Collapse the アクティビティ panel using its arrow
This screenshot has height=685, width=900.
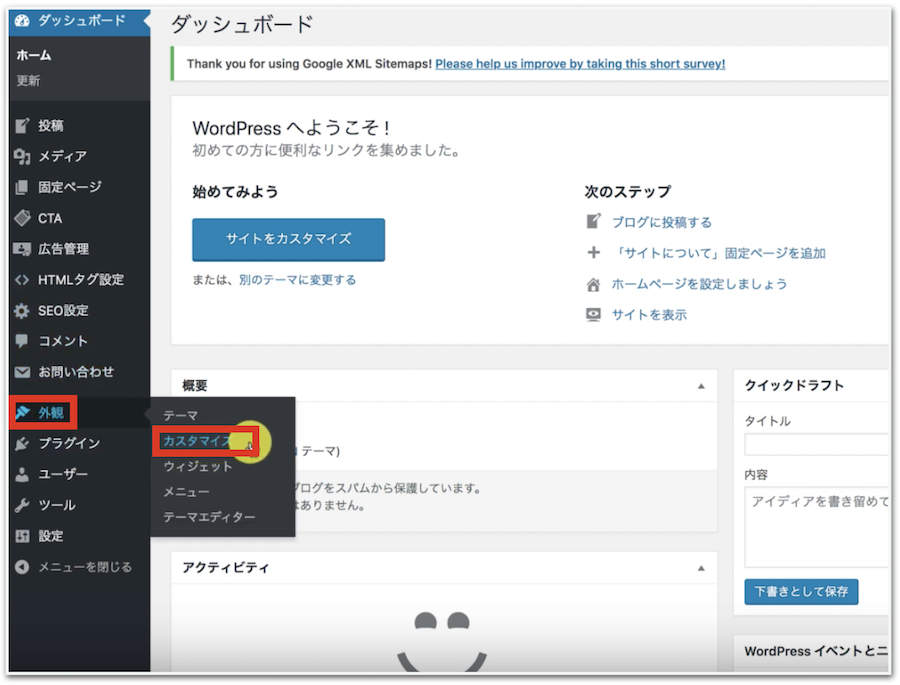(700, 568)
